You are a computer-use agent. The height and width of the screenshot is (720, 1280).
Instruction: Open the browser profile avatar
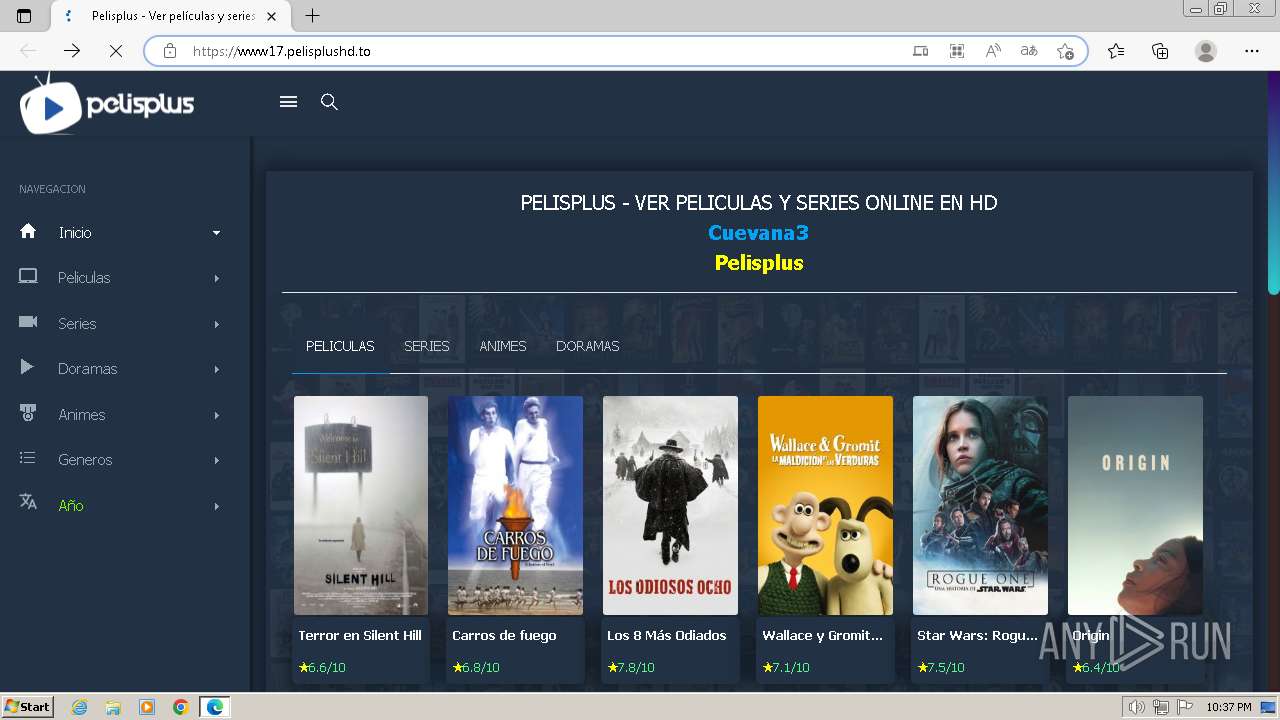pos(1206,51)
